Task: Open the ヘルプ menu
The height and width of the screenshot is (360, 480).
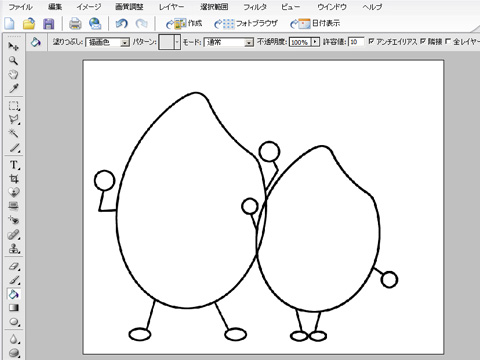Action: pyautogui.click(x=372, y=7)
